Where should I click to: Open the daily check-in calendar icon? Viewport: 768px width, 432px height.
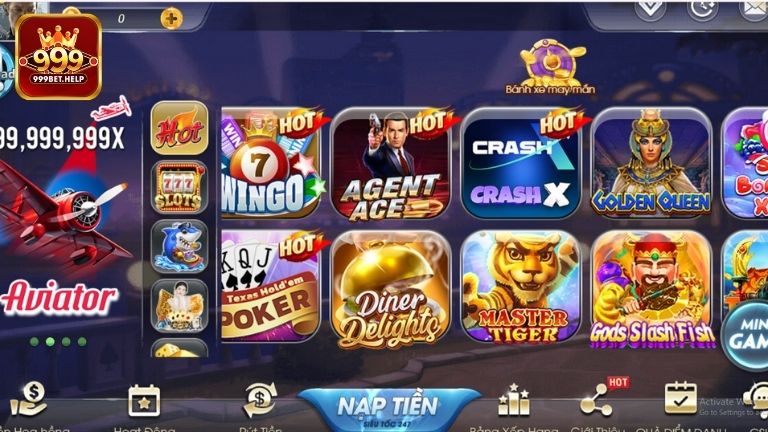point(680,399)
